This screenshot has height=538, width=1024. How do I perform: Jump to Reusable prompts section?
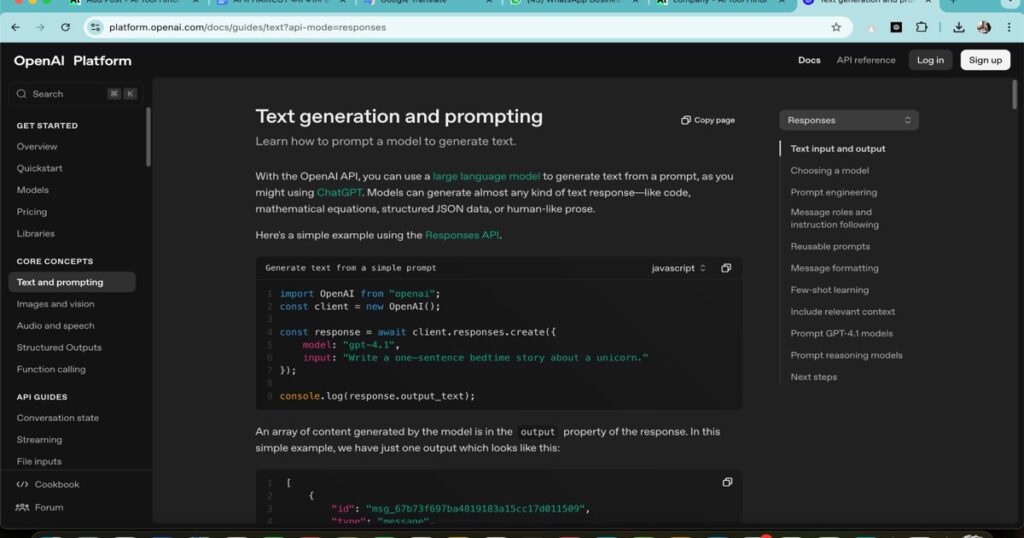[830, 247]
